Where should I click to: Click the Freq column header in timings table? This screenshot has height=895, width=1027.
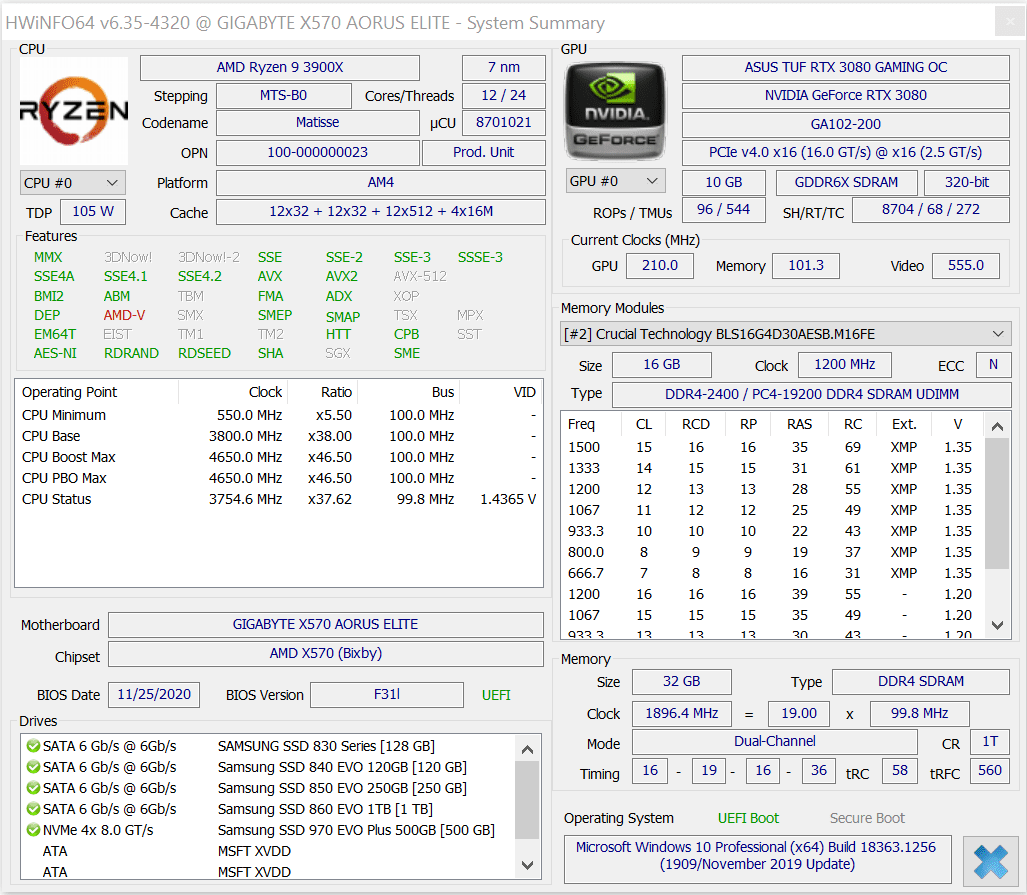(x=591, y=424)
